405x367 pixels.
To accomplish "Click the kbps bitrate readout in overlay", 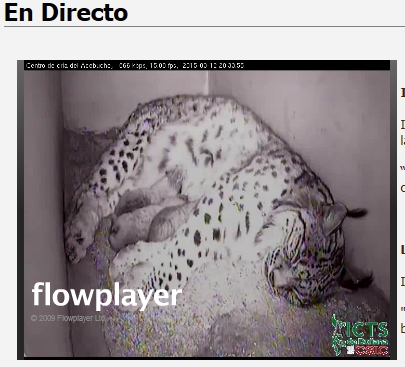I will pos(132,65).
